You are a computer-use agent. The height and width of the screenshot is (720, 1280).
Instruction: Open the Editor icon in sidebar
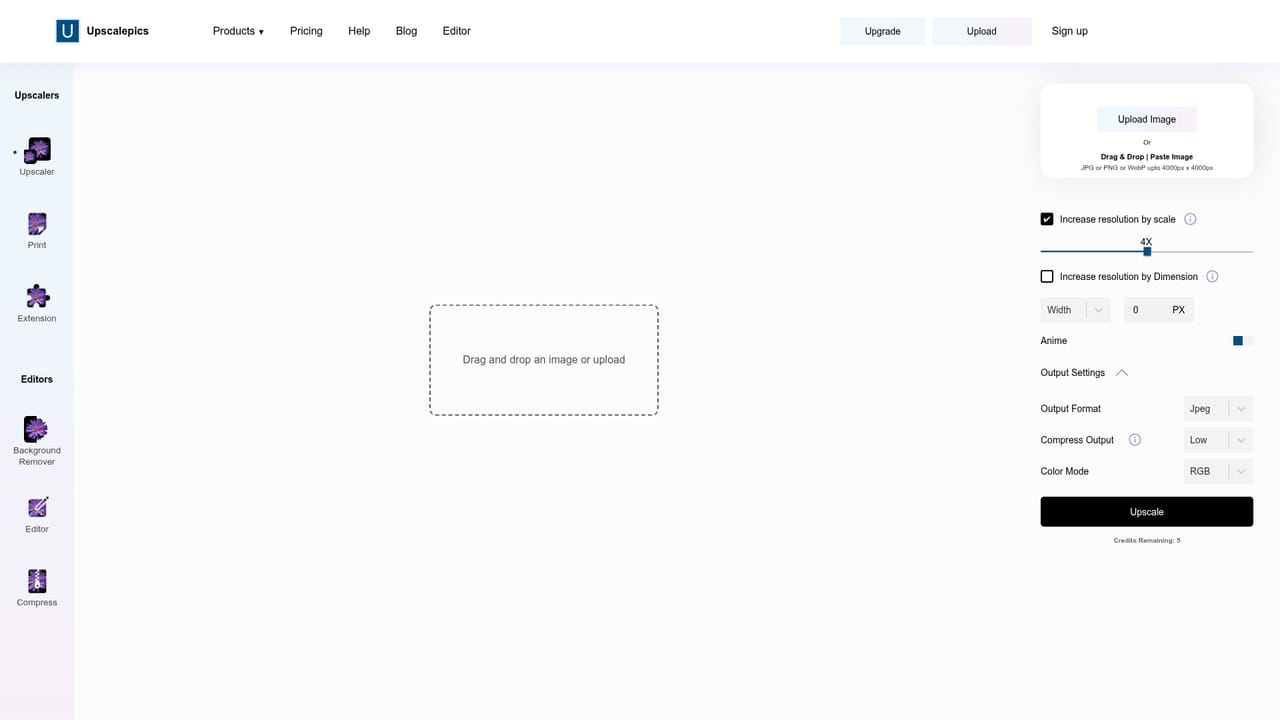tap(37, 507)
